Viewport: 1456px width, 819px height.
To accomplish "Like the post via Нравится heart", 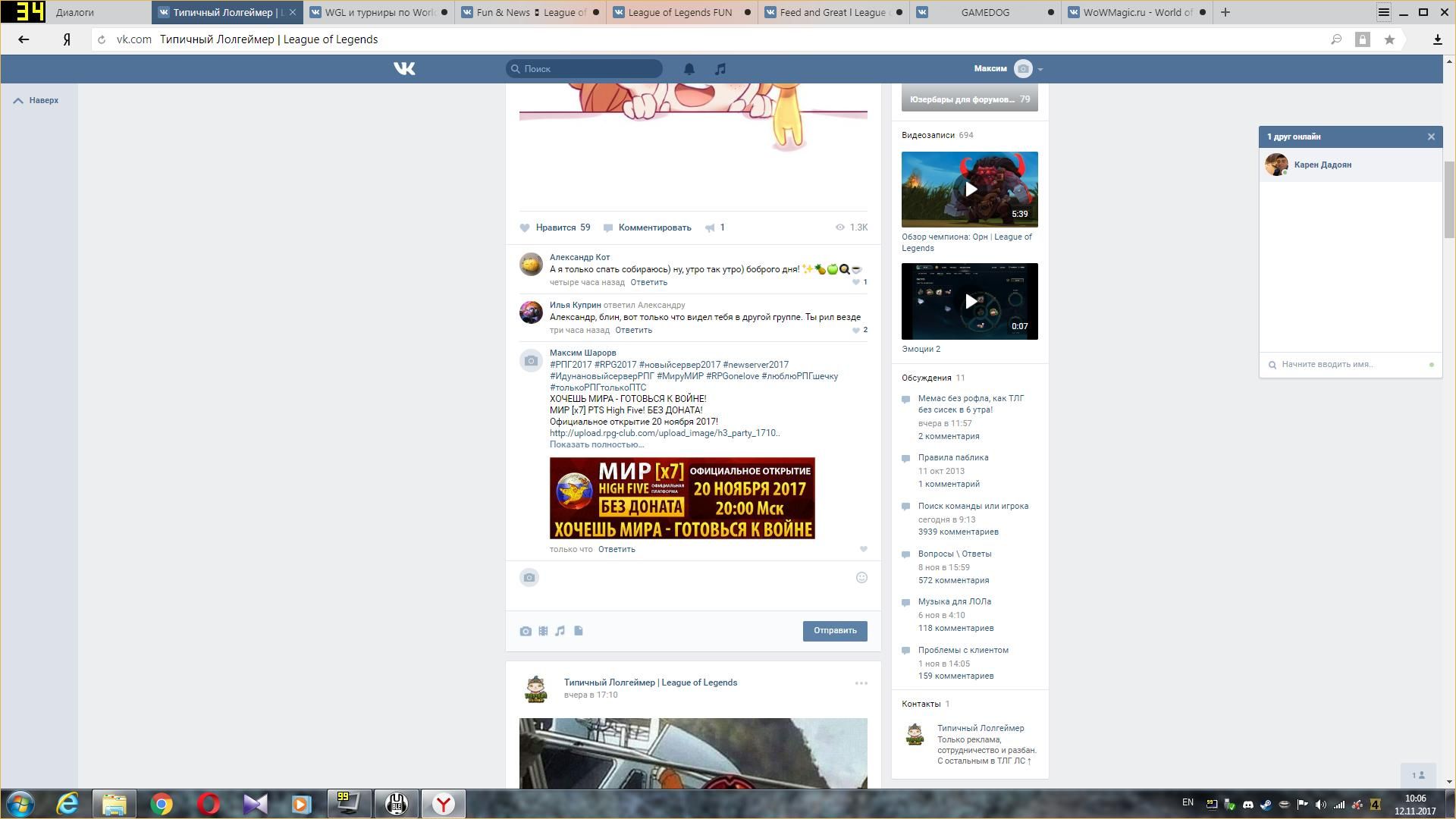I will 525,227.
